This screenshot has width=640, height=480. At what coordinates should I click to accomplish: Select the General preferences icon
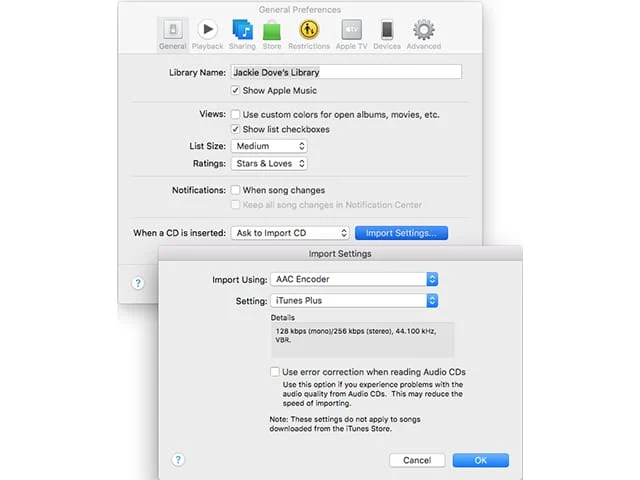click(x=173, y=34)
